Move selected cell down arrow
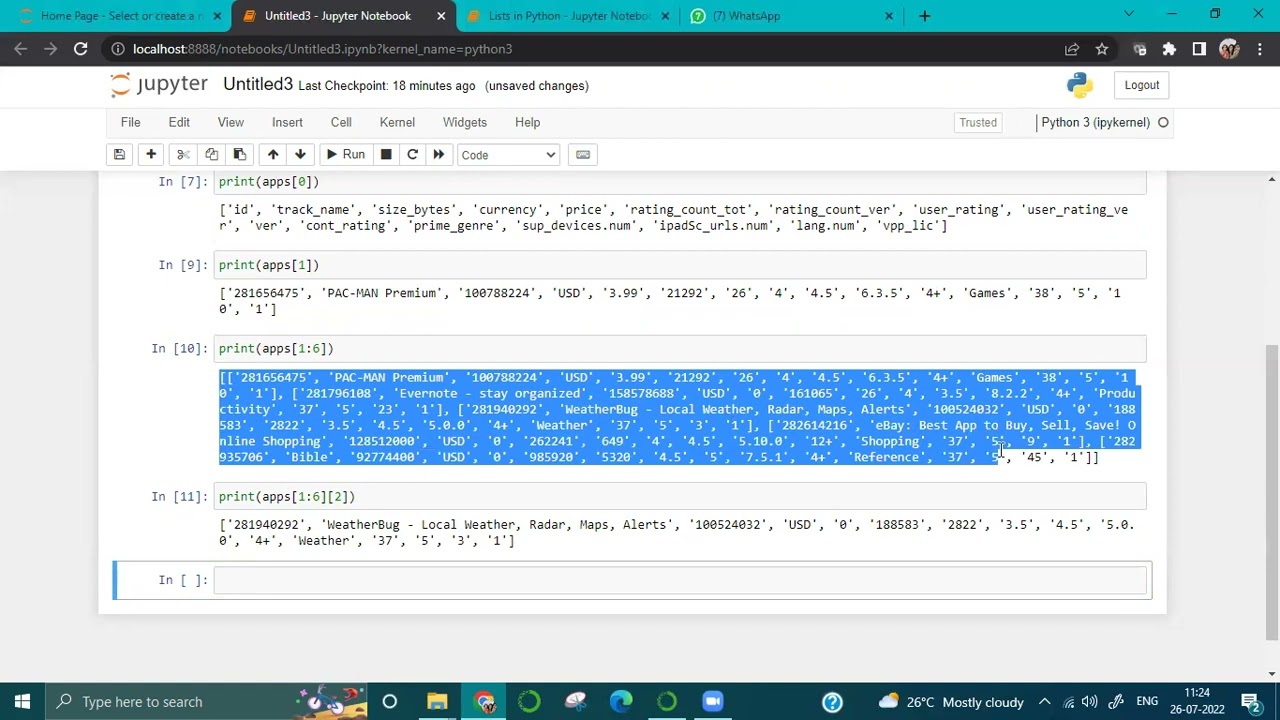This screenshot has height=720, width=1280. (300, 155)
